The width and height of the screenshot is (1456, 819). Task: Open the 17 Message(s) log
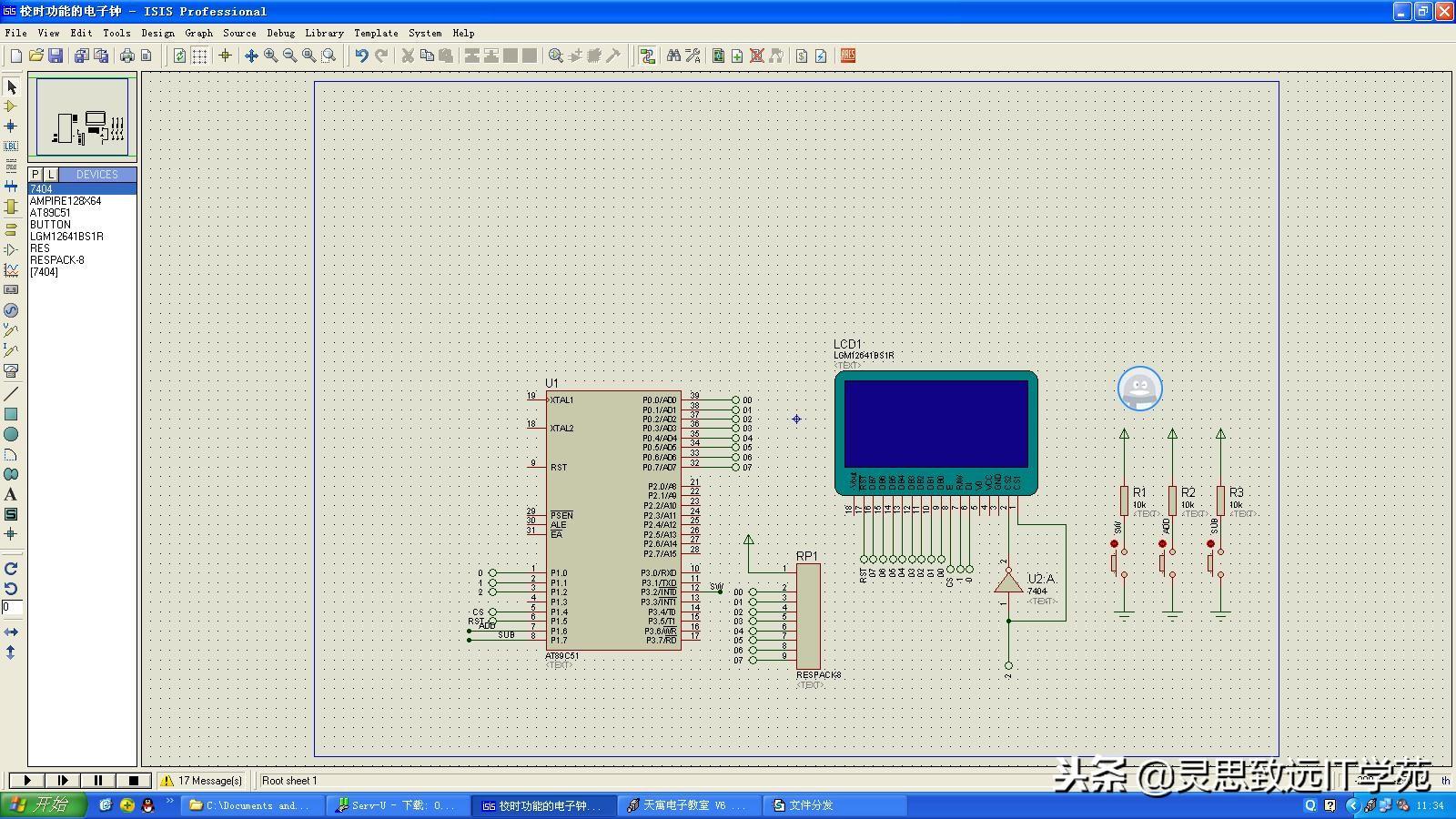pyautogui.click(x=202, y=780)
